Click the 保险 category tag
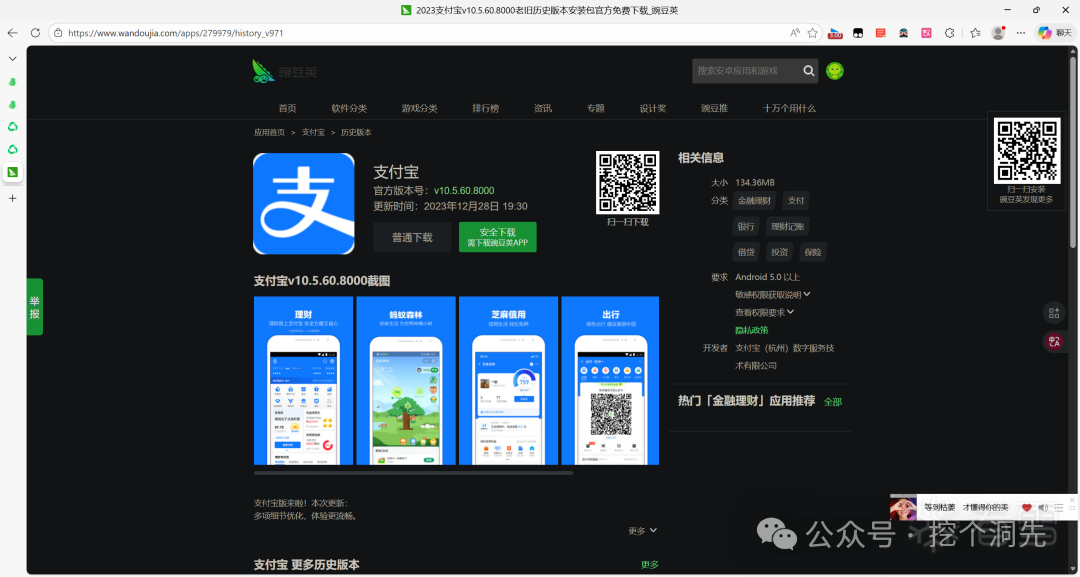Image resolution: width=1080 pixels, height=577 pixels. click(x=813, y=252)
